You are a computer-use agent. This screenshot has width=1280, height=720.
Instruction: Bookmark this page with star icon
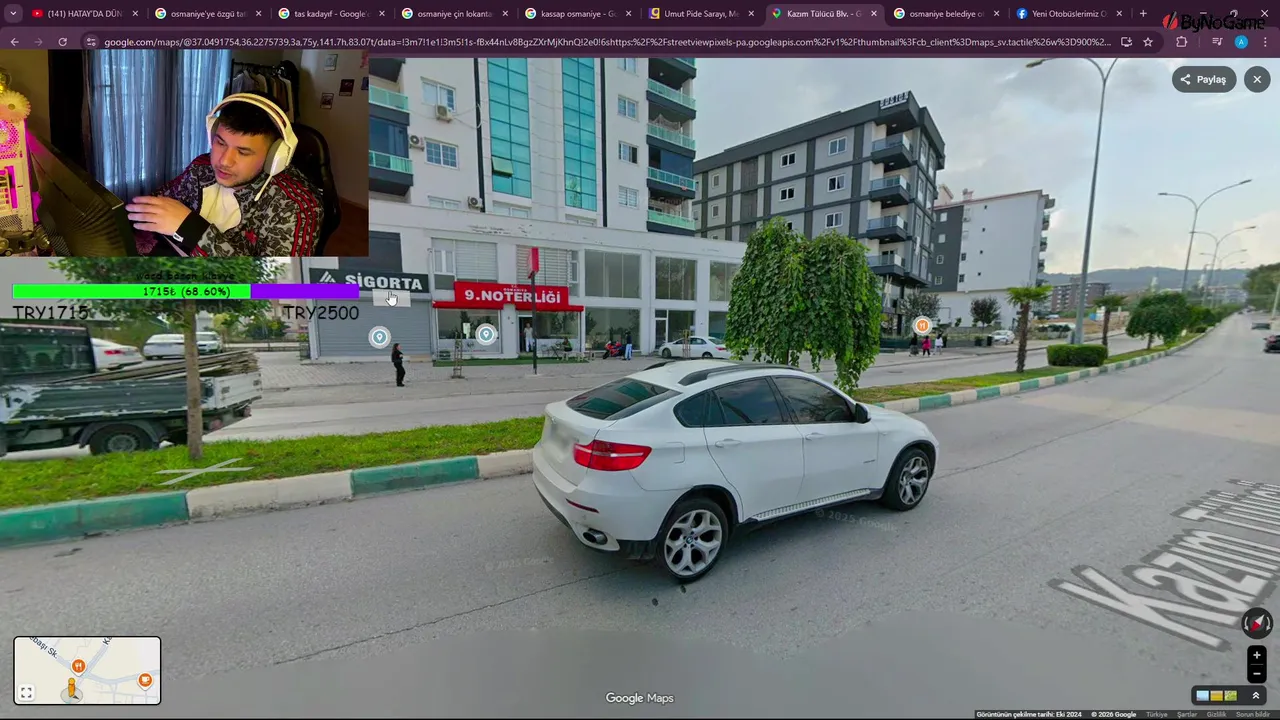click(1148, 42)
